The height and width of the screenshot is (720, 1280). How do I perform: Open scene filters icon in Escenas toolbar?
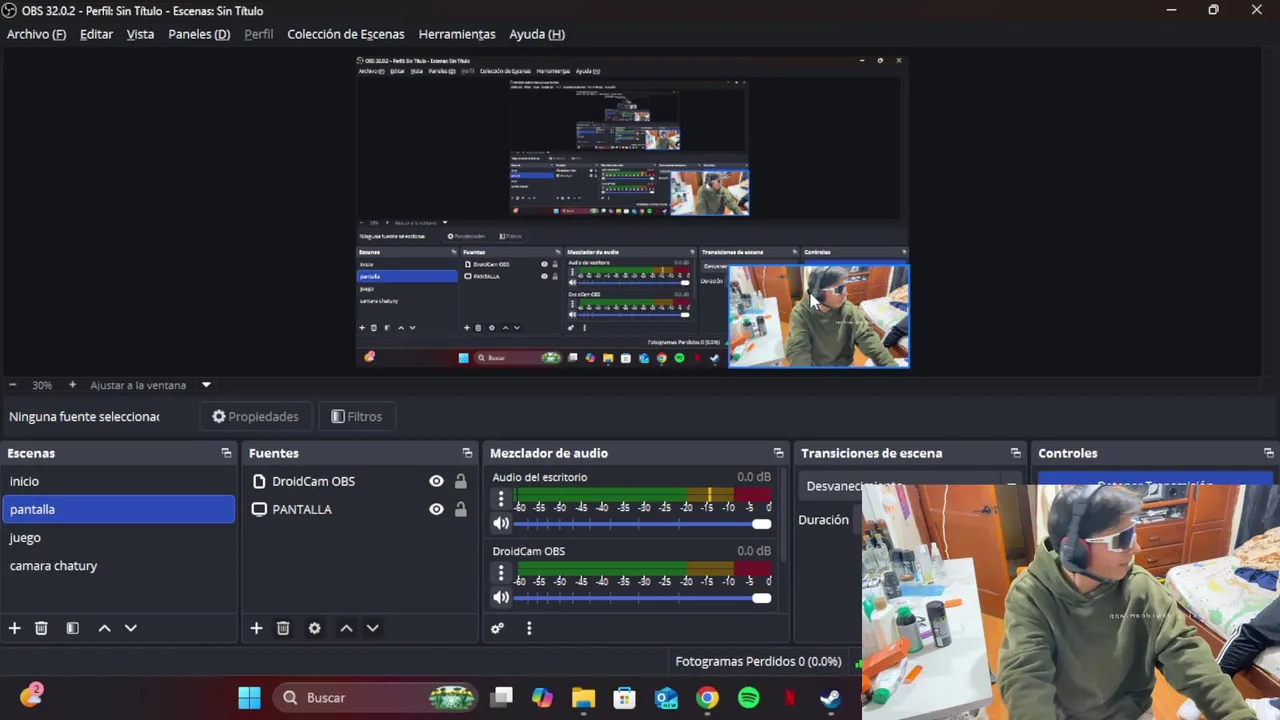click(72, 628)
